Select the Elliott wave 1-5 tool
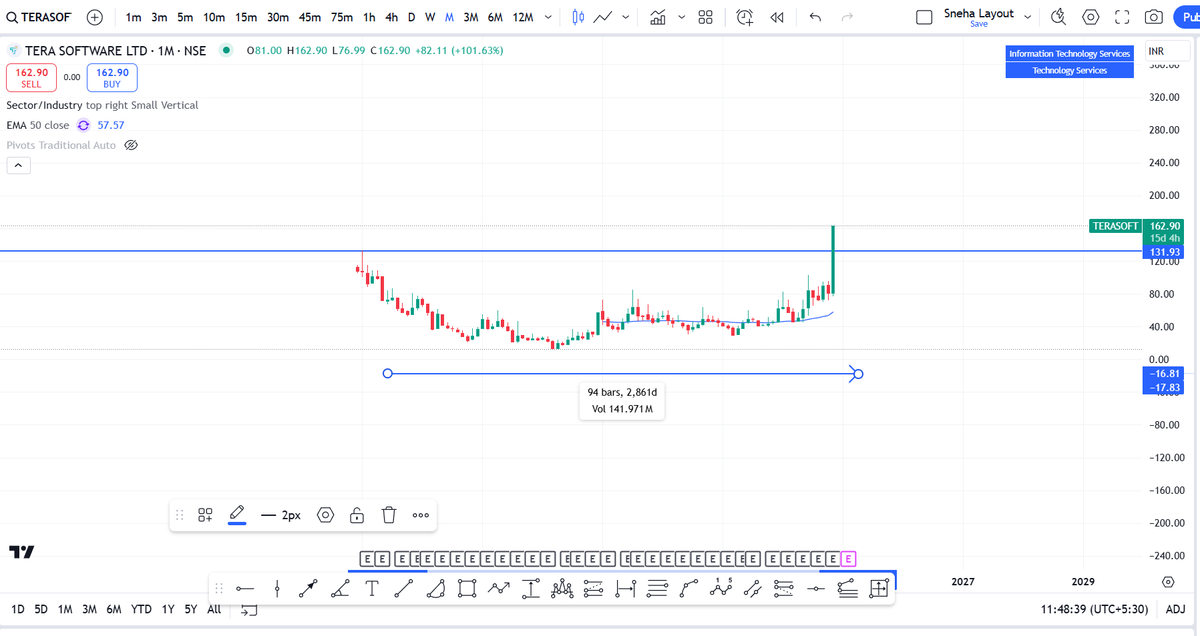Viewport: 1200px width, 636px height. tap(721, 589)
